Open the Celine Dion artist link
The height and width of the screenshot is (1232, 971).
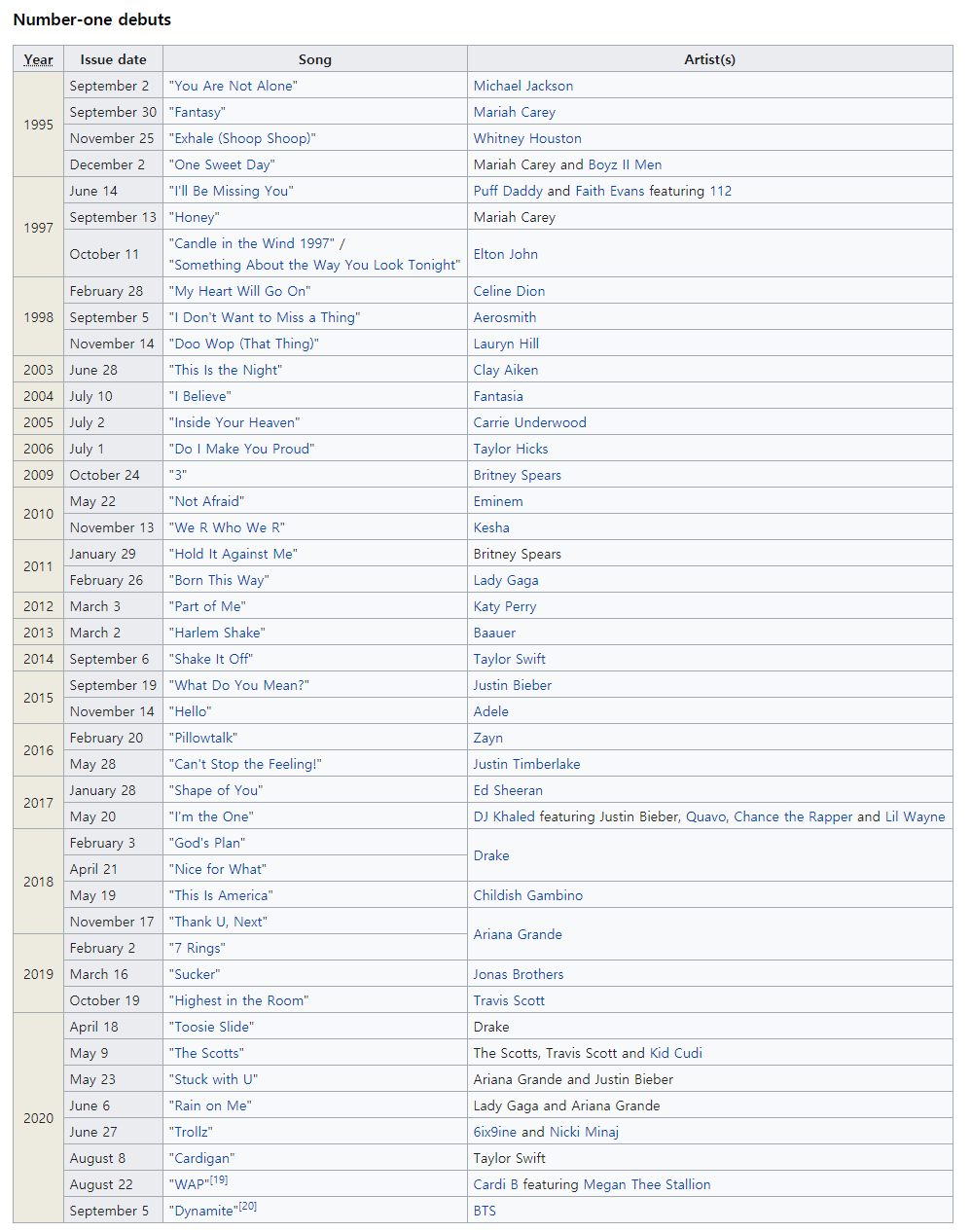(x=509, y=291)
